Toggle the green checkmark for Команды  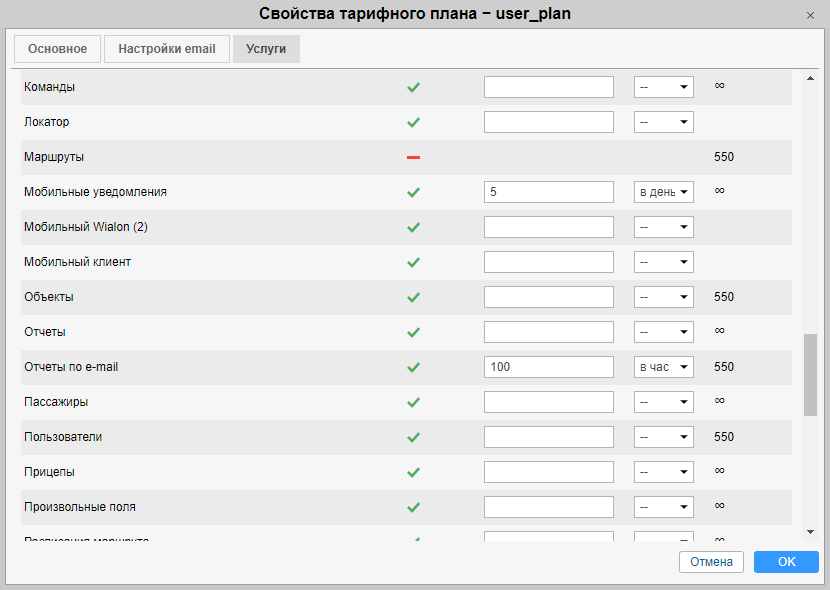click(413, 87)
